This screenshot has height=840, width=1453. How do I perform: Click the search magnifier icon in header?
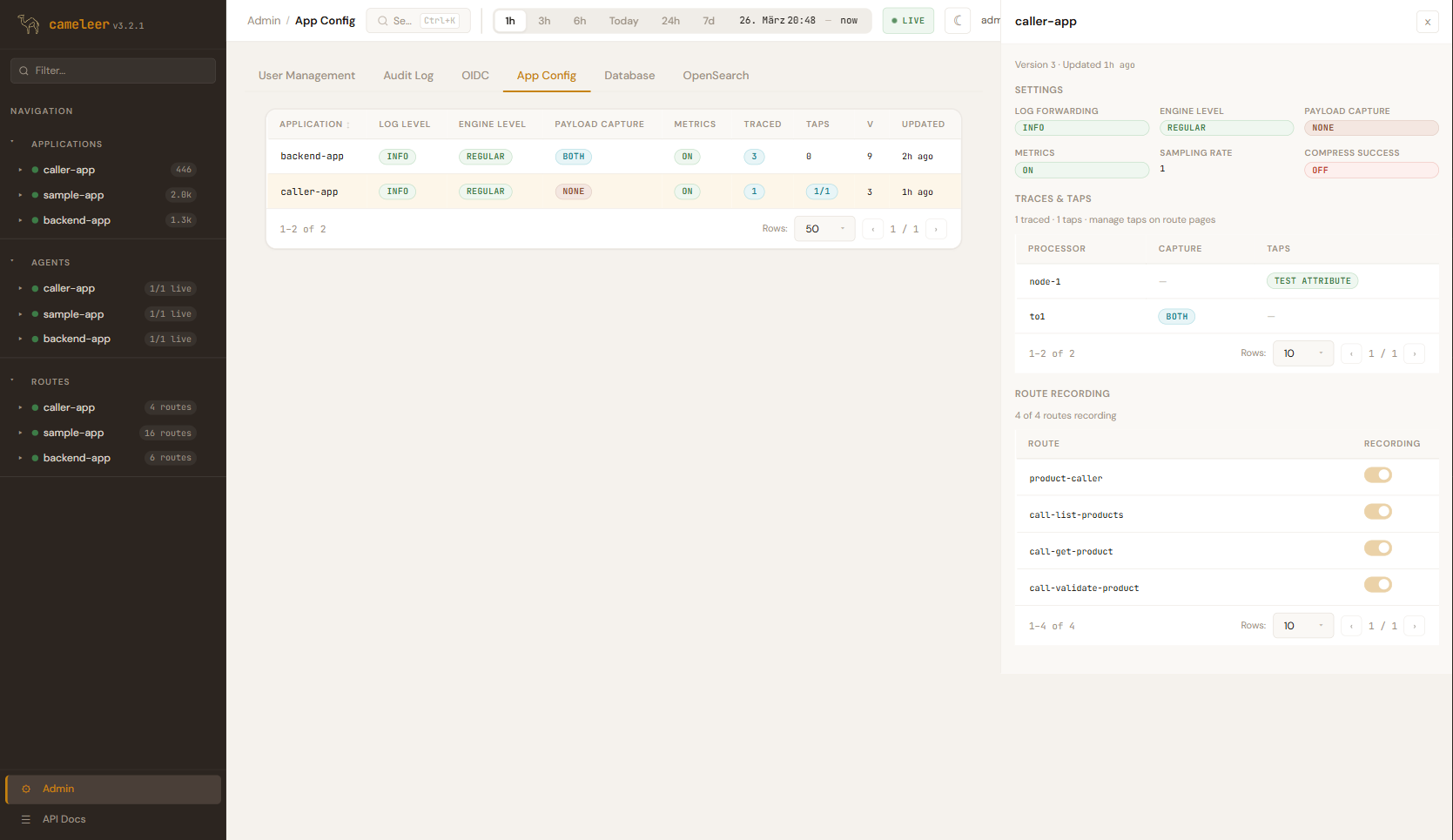coord(382,21)
